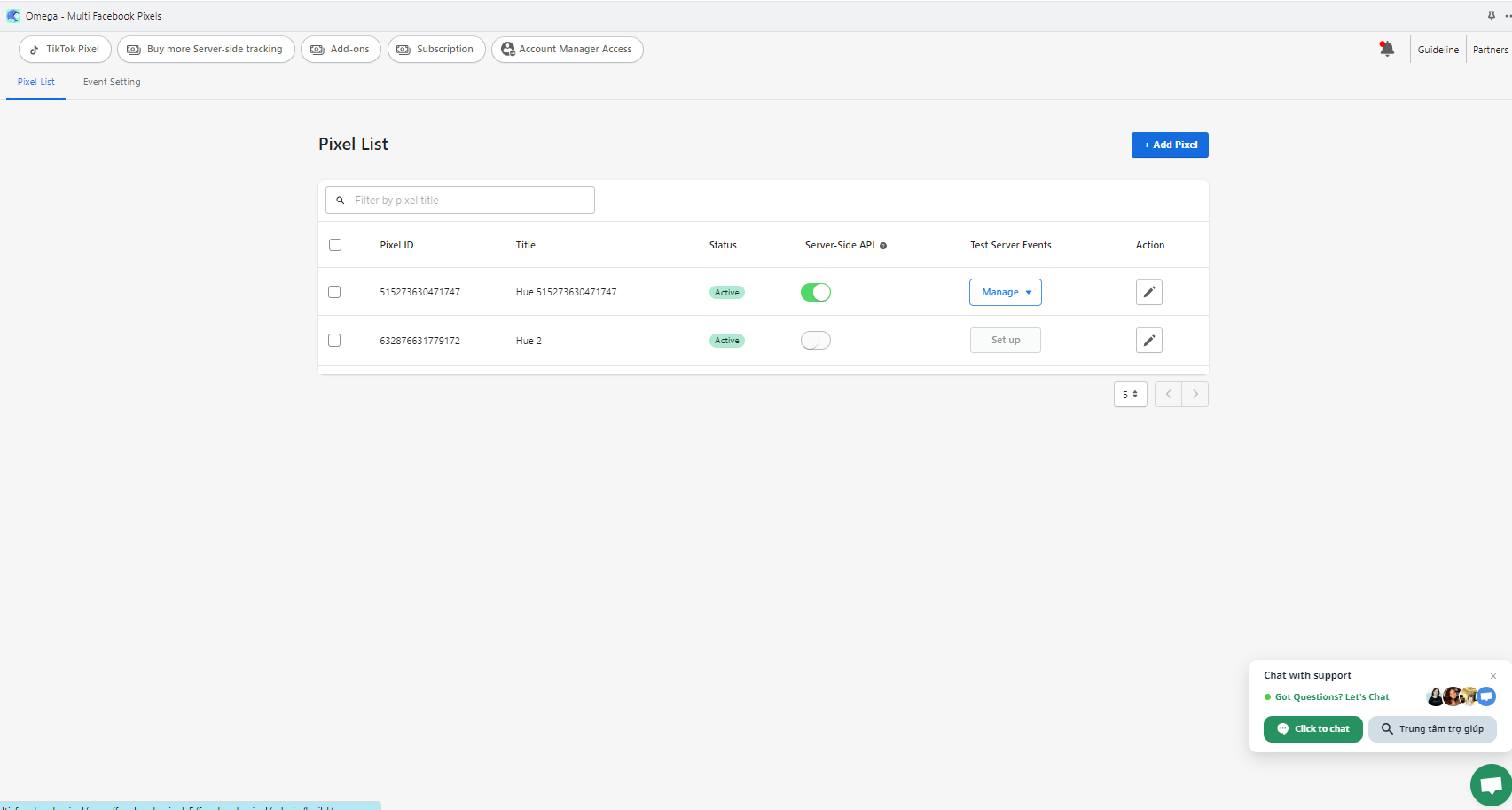This screenshot has height=810, width=1512.
Task: Open the TikTok Pixel button
Action: [x=65, y=49]
